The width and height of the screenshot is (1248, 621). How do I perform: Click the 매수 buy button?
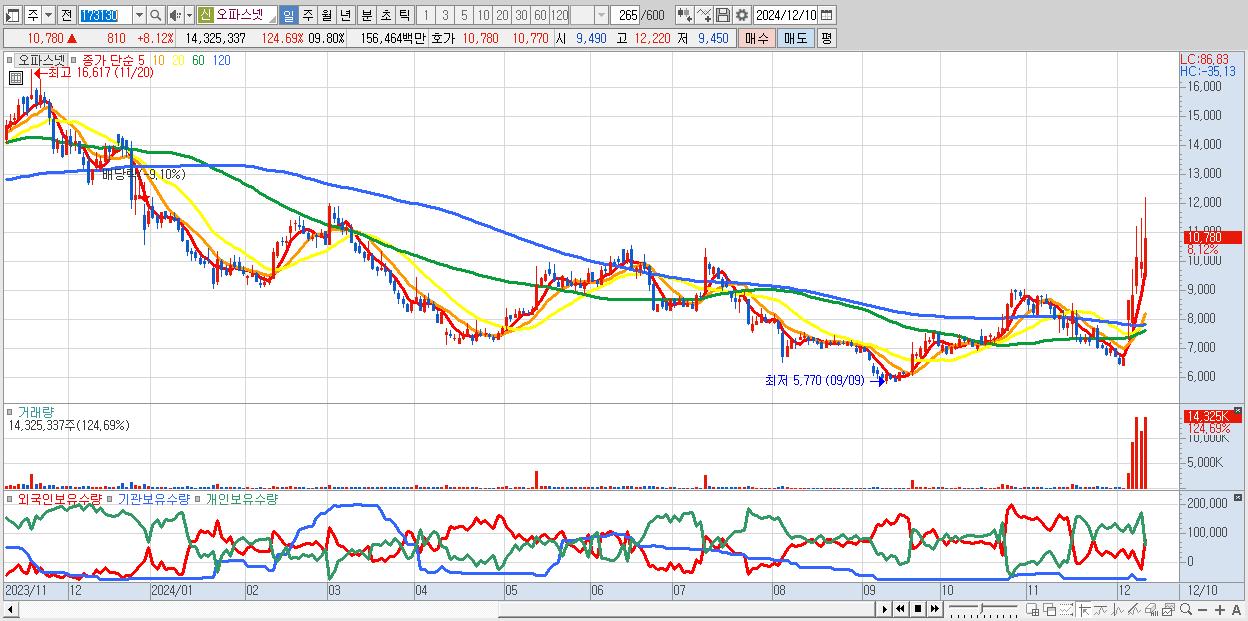tap(756, 38)
